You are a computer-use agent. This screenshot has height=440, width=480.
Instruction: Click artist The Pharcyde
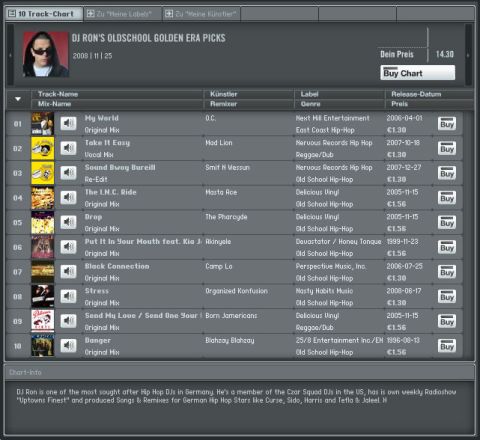click(x=226, y=217)
